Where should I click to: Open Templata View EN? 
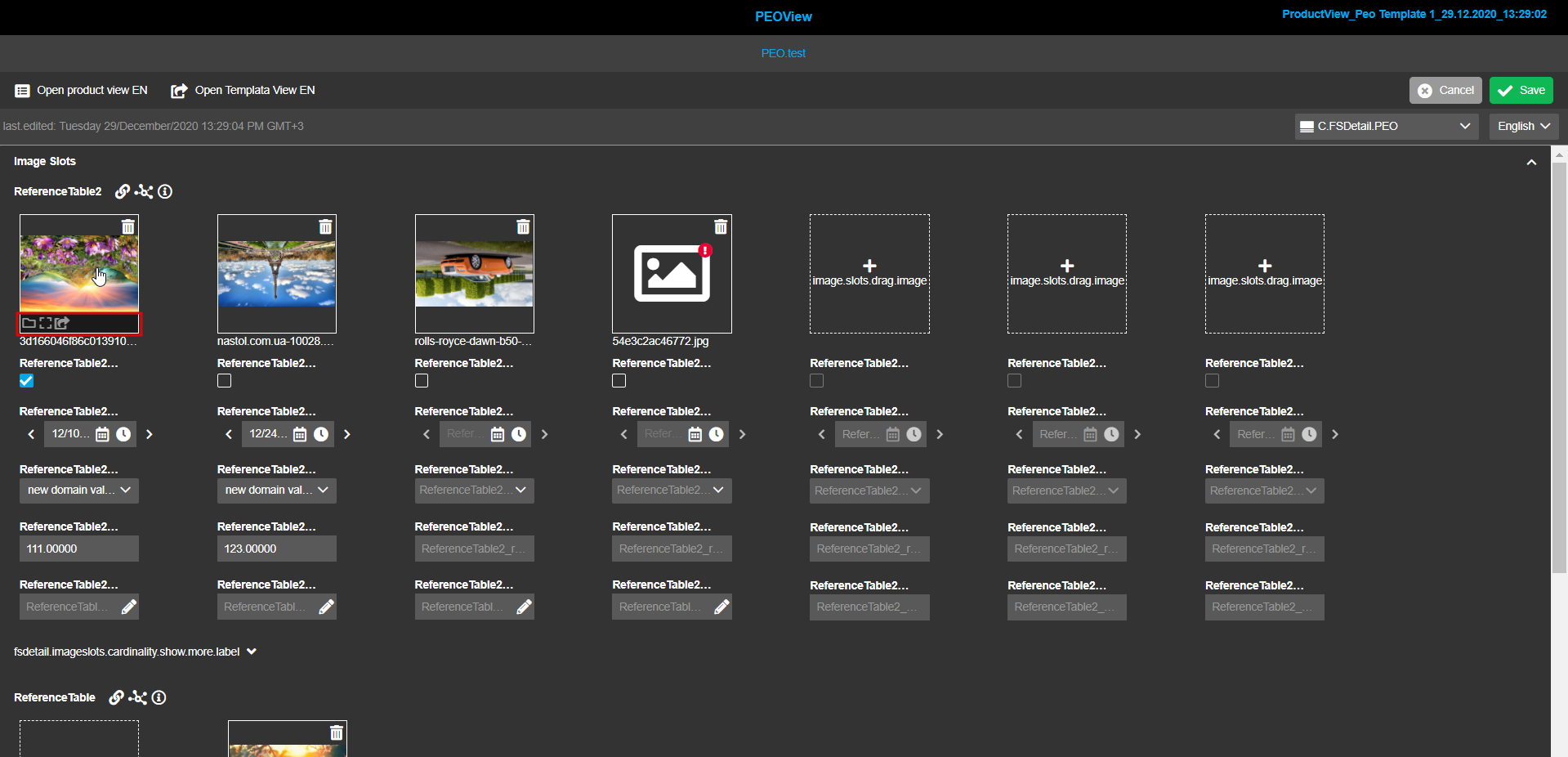[x=243, y=90]
